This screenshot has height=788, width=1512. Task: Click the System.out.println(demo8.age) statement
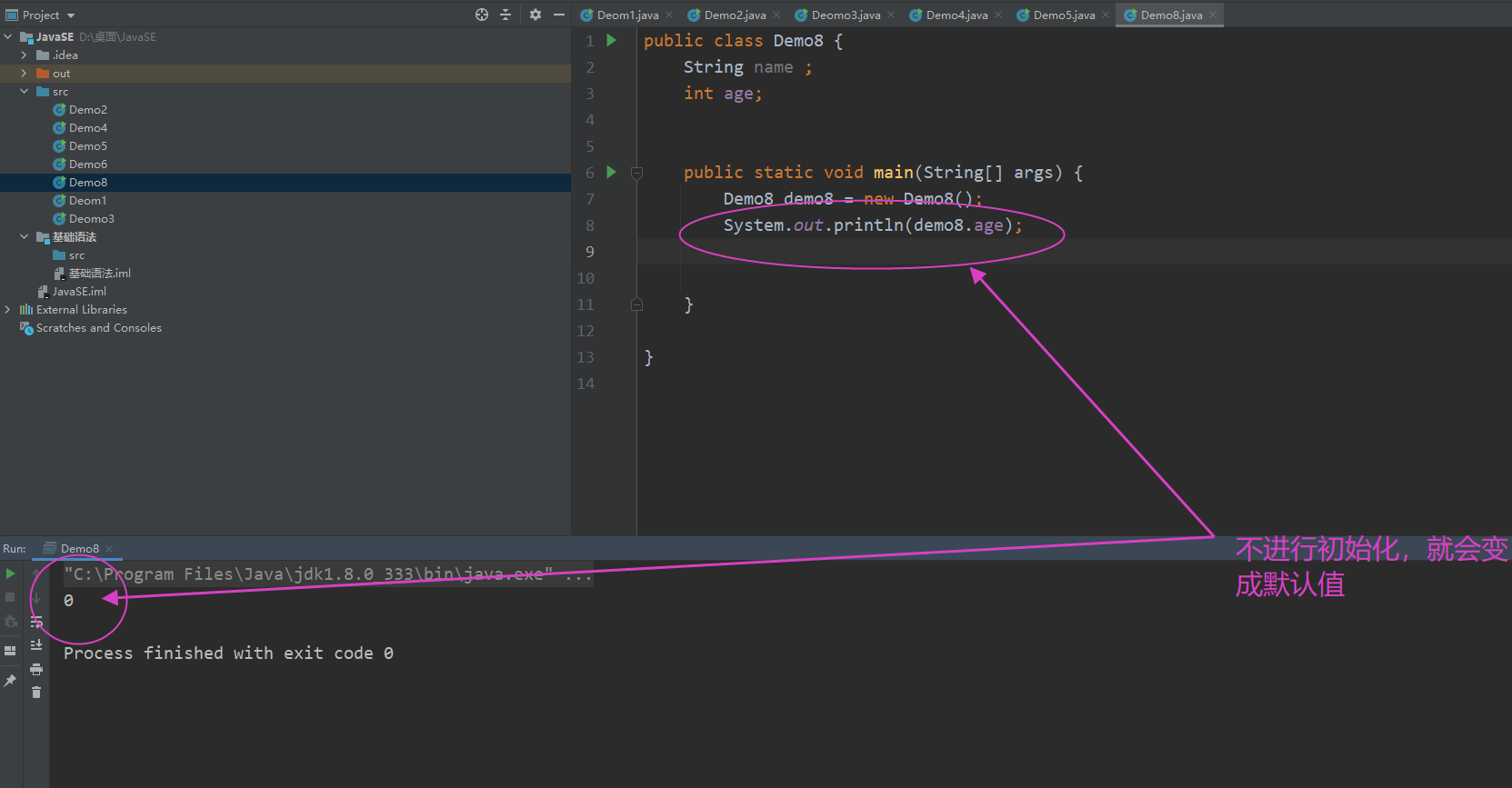873,225
